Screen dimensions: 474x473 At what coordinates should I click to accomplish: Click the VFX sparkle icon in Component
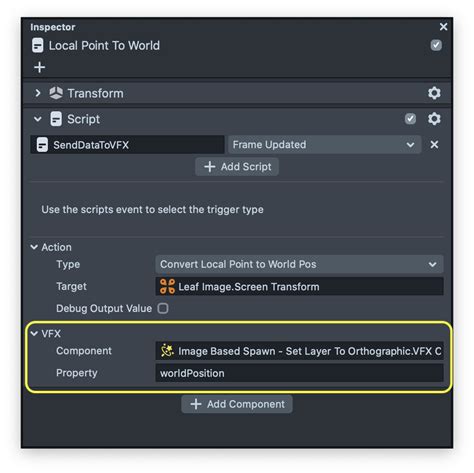click(x=167, y=351)
